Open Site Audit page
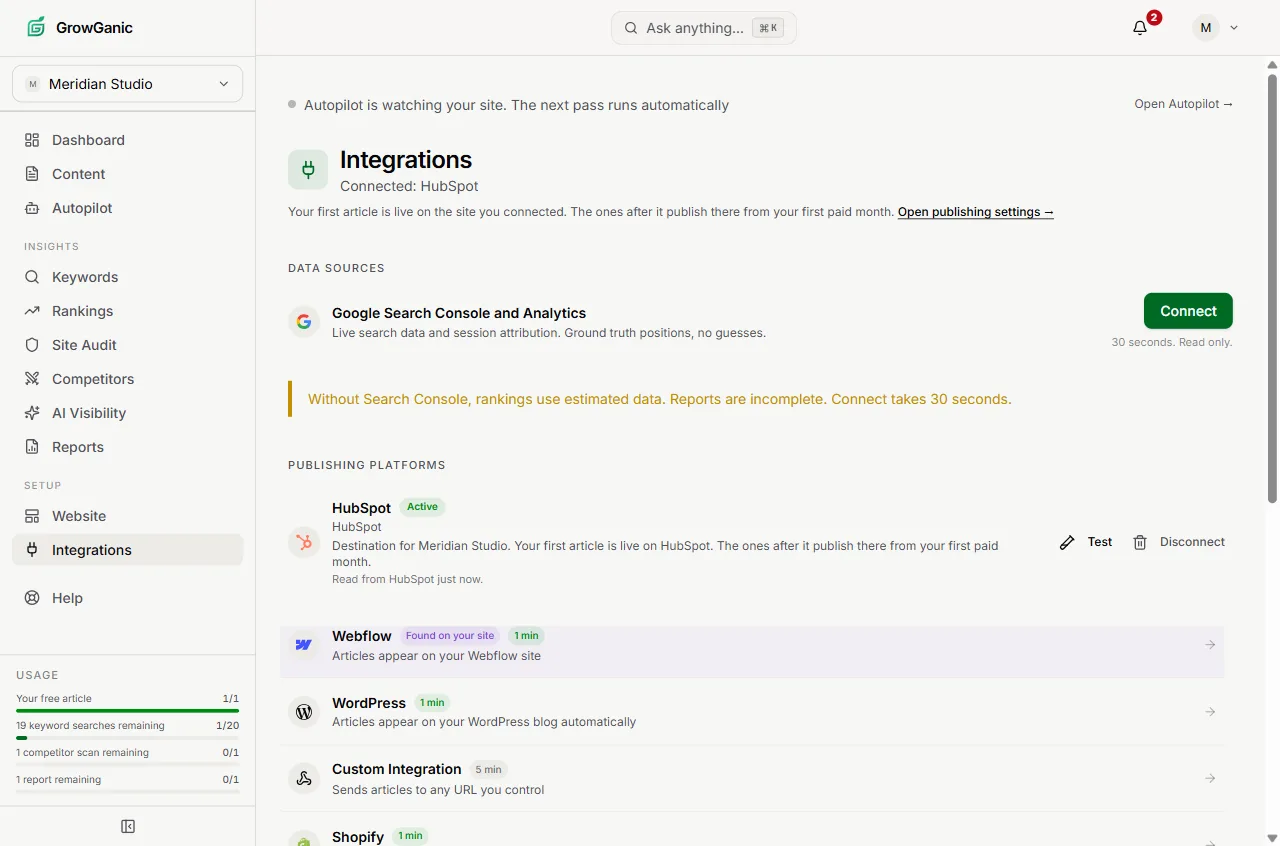 (127, 345)
